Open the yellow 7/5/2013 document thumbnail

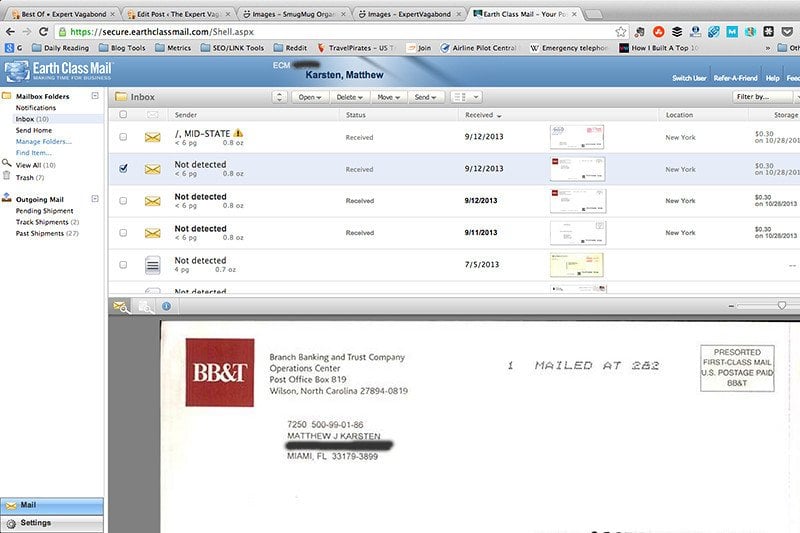(x=577, y=265)
